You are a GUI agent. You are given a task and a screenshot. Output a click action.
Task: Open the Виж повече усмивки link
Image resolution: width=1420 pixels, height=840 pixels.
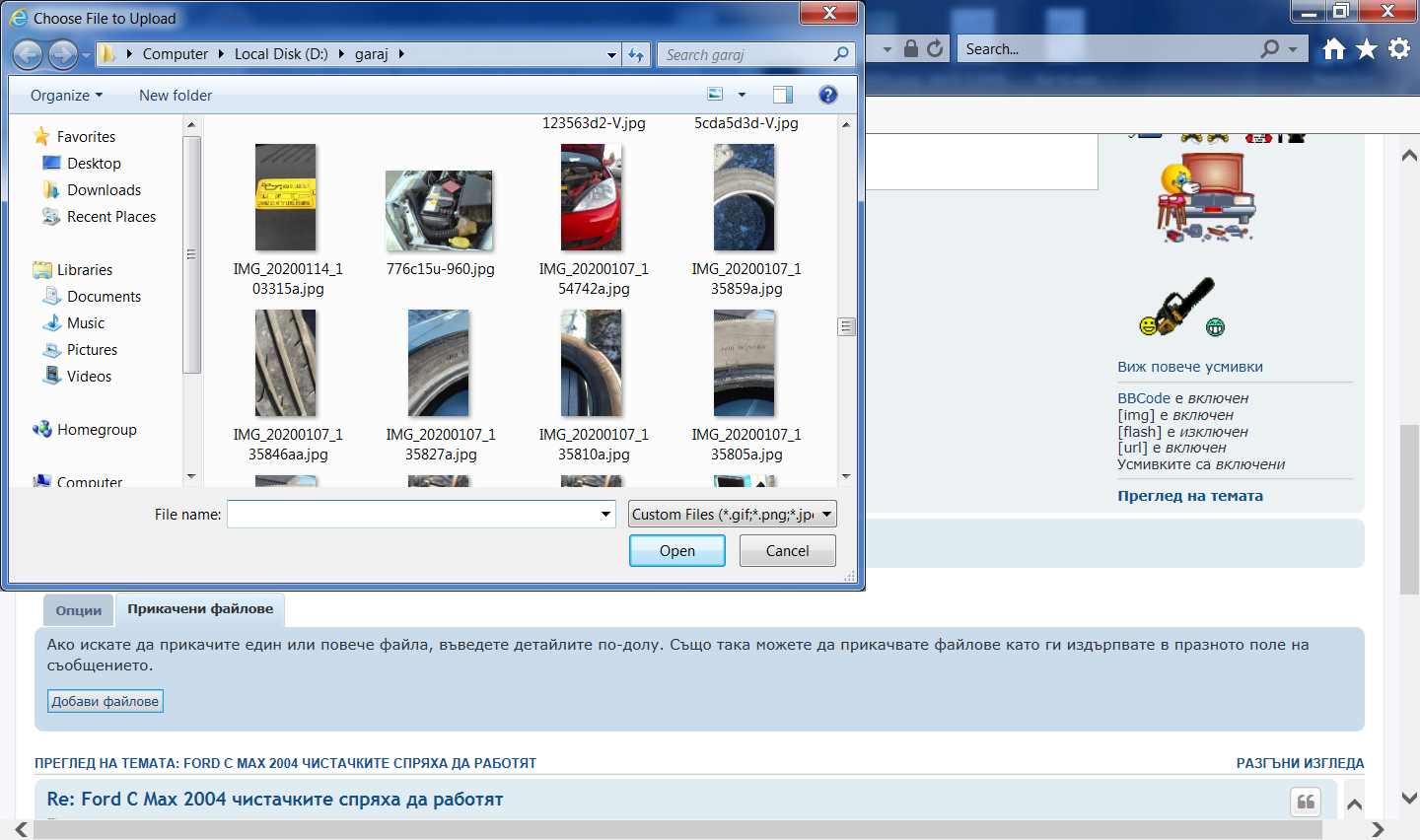(x=1189, y=367)
